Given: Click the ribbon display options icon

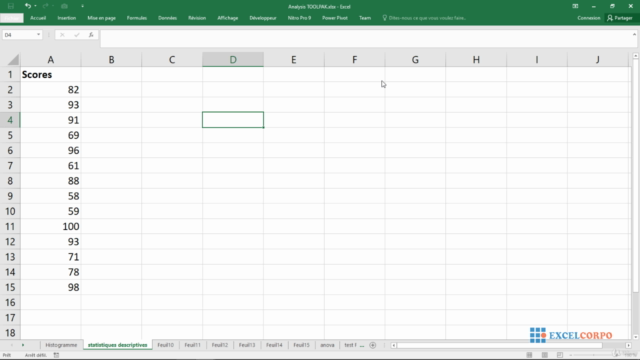Looking at the screenshot, I should [x=575, y=6].
